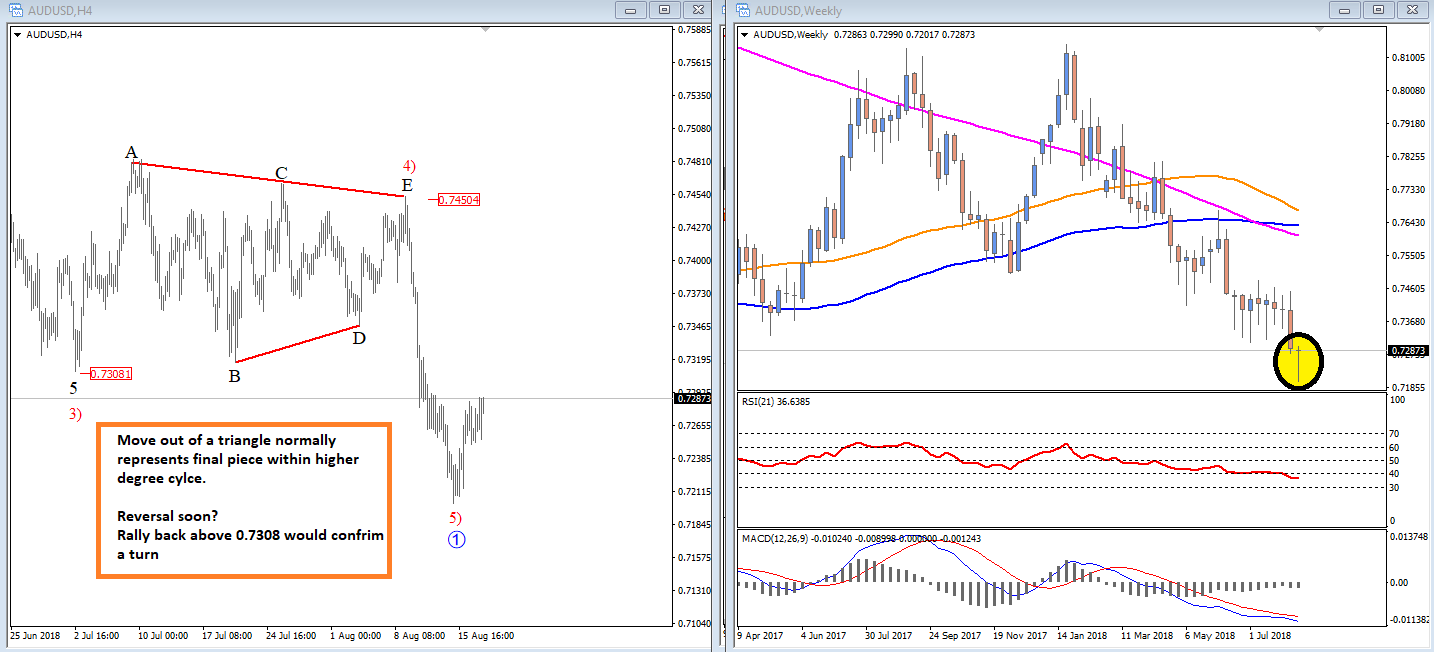Click the chart shift triangle on H4 chart
Screen dimensions: 1434x652
[x=486, y=30]
